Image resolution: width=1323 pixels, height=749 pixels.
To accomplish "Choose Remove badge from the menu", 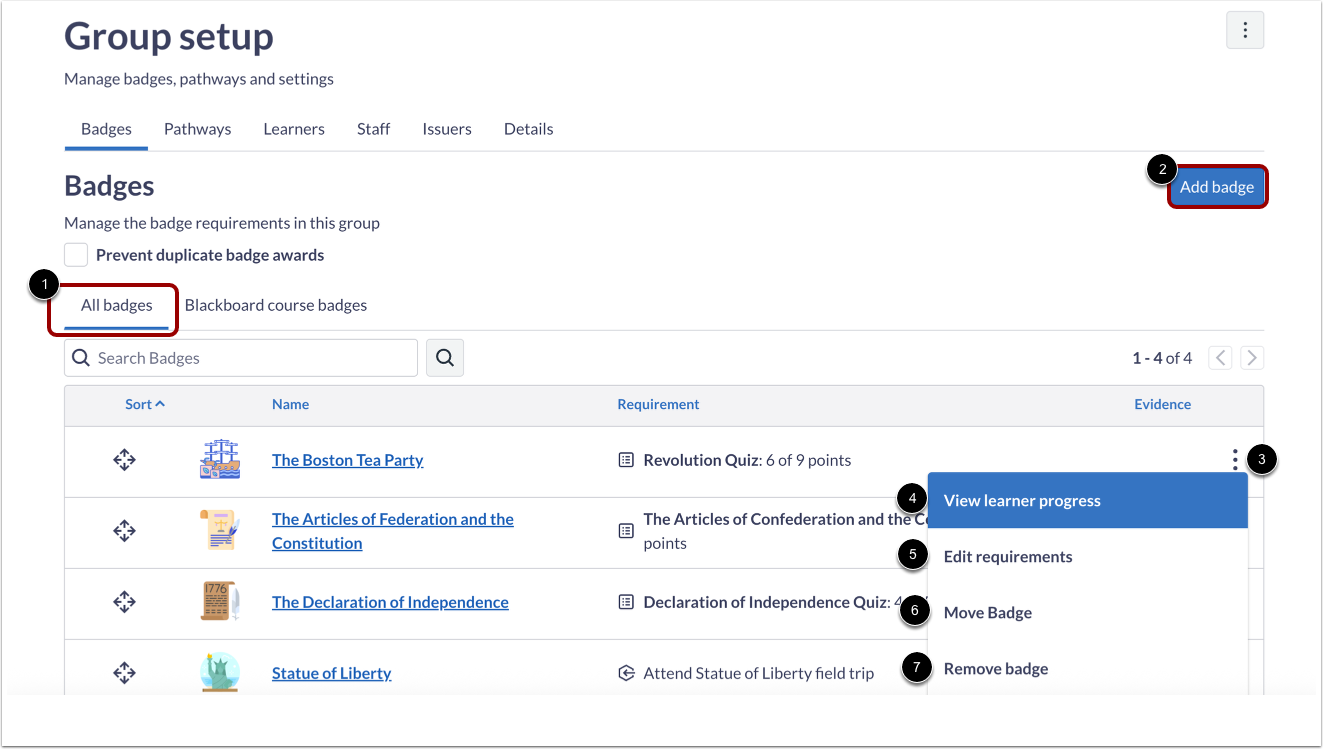I will (1088, 669).
